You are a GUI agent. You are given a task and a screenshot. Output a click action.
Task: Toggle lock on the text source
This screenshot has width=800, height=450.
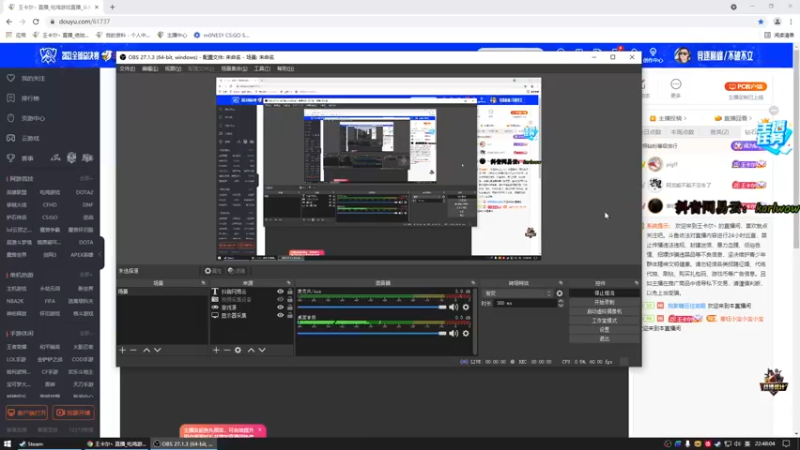coord(290,291)
